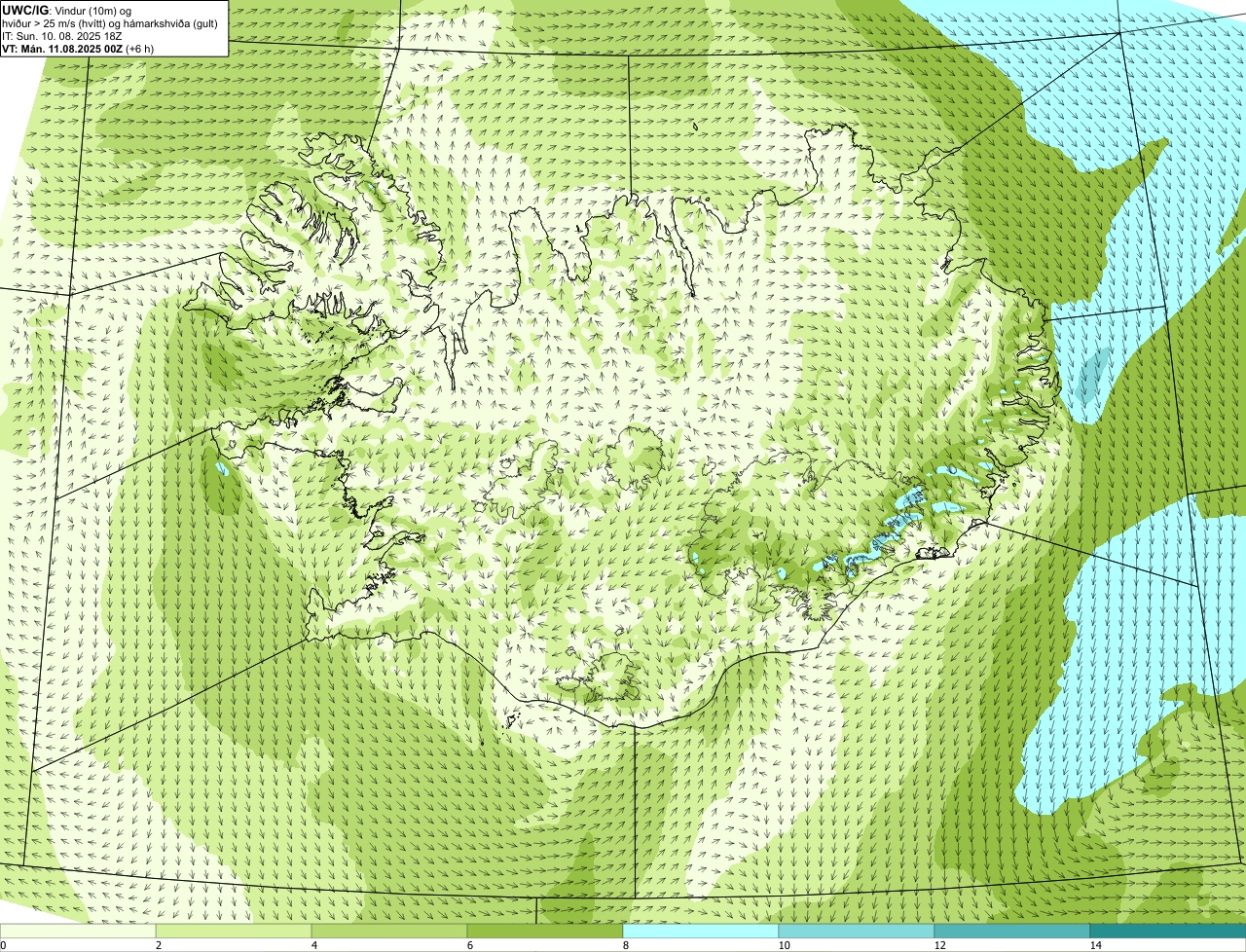Select the 0–2 m/s palest color bar segment

(x=78, y=931)
